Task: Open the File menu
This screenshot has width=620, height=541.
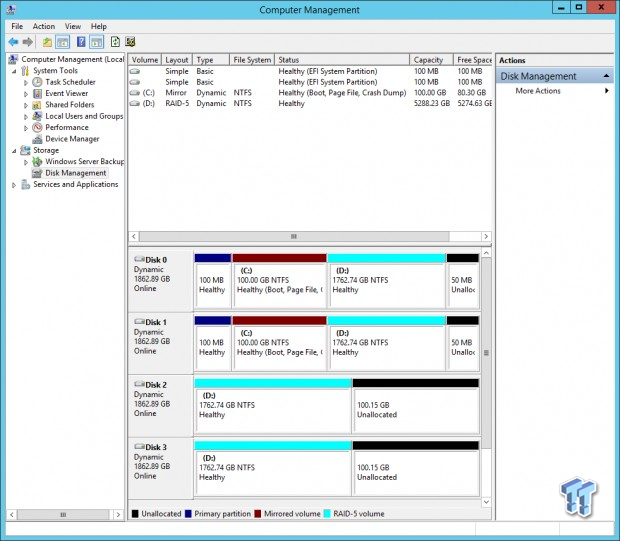Action: click(x=17, y=26)
